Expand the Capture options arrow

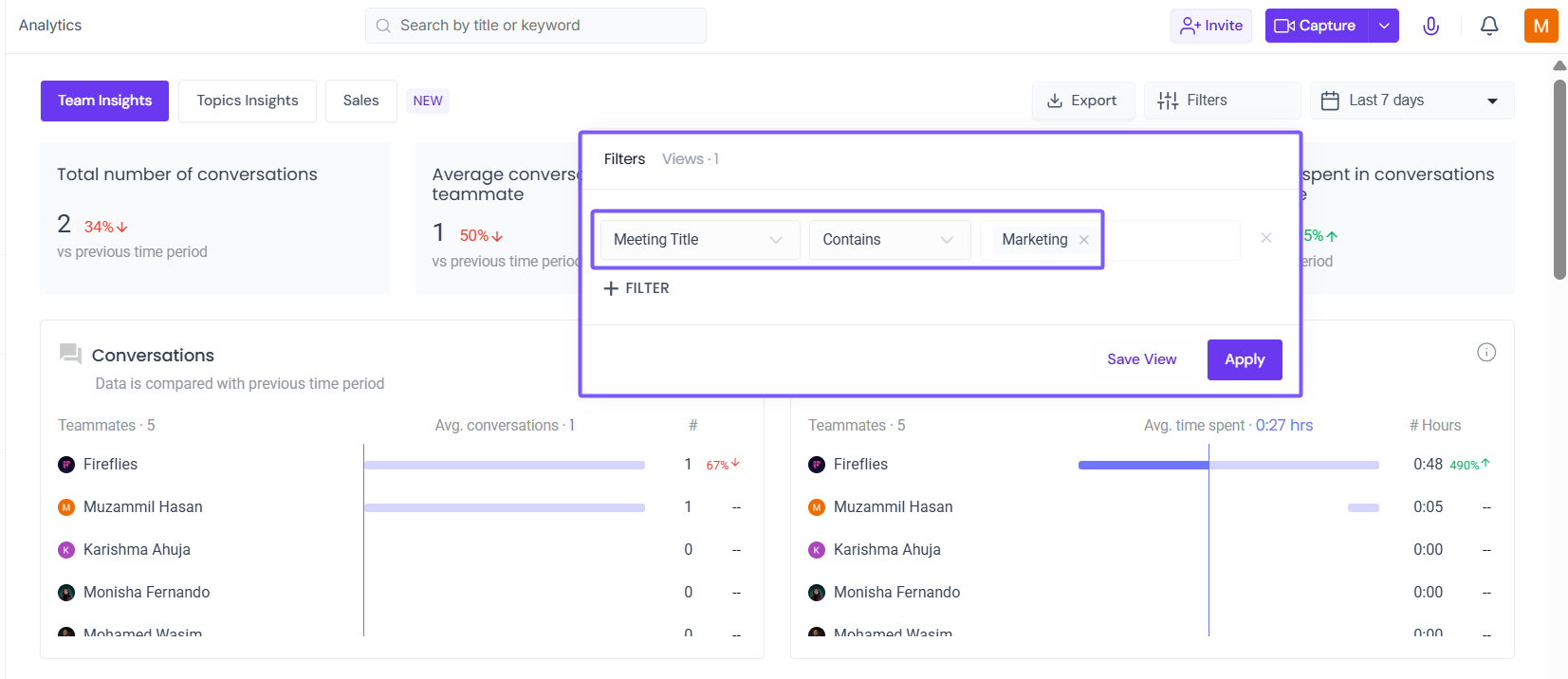1384,26
